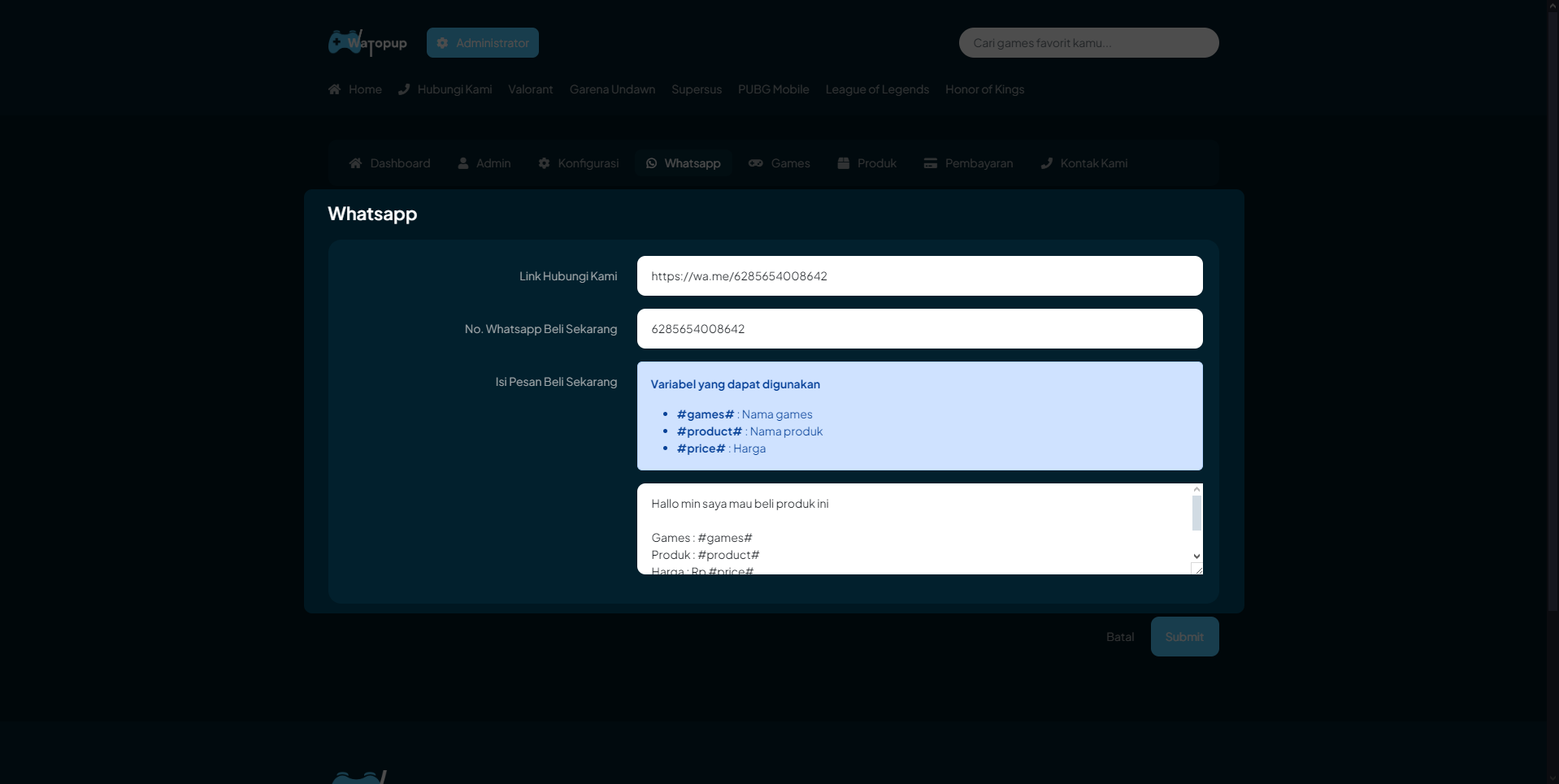Open Valorant games link
Viewport: 1559px width, 784px height.
click(x=531, y=89)
